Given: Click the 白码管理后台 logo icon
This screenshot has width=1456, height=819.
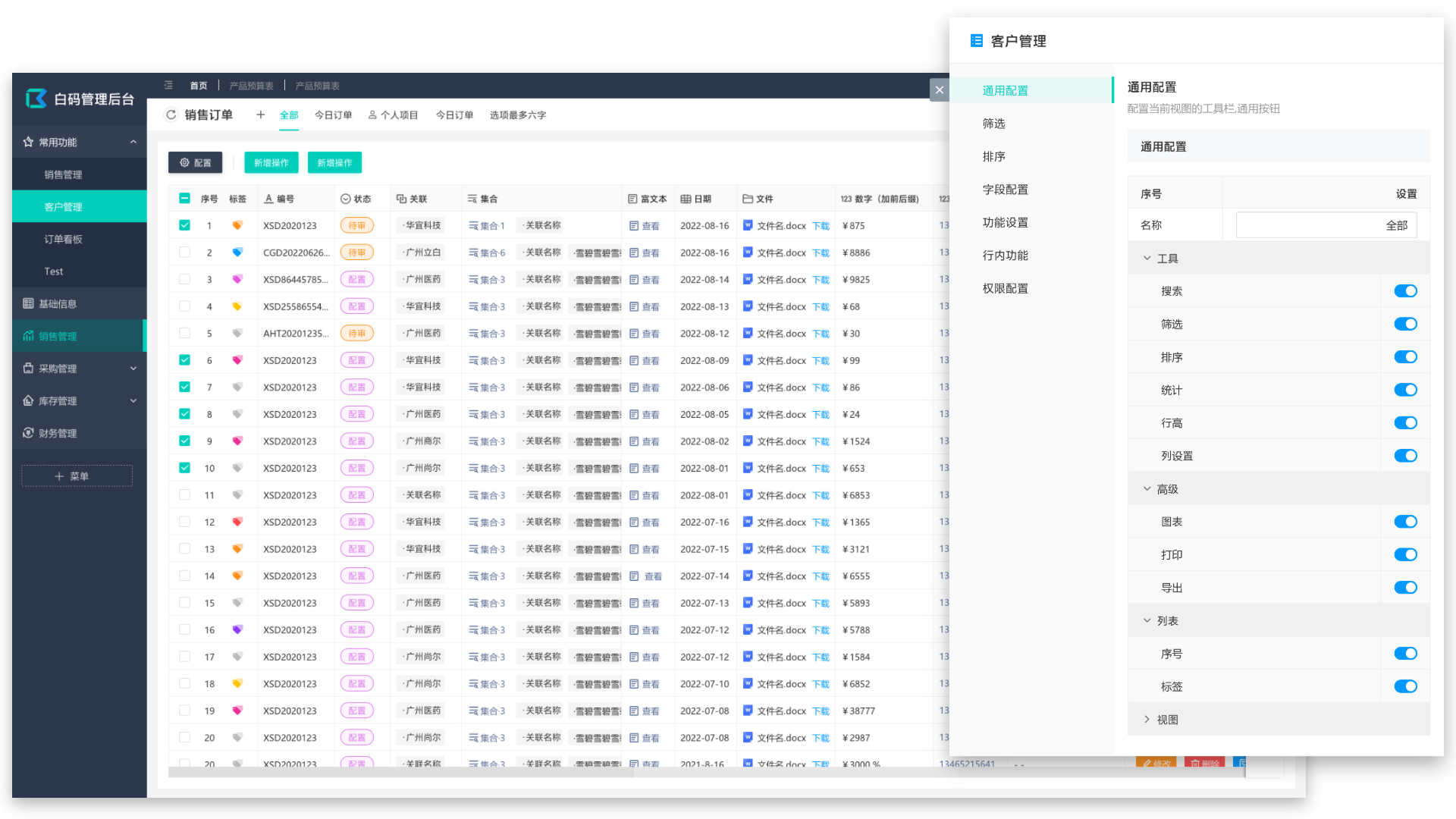Looking at the screenshot, I should 36,99.
